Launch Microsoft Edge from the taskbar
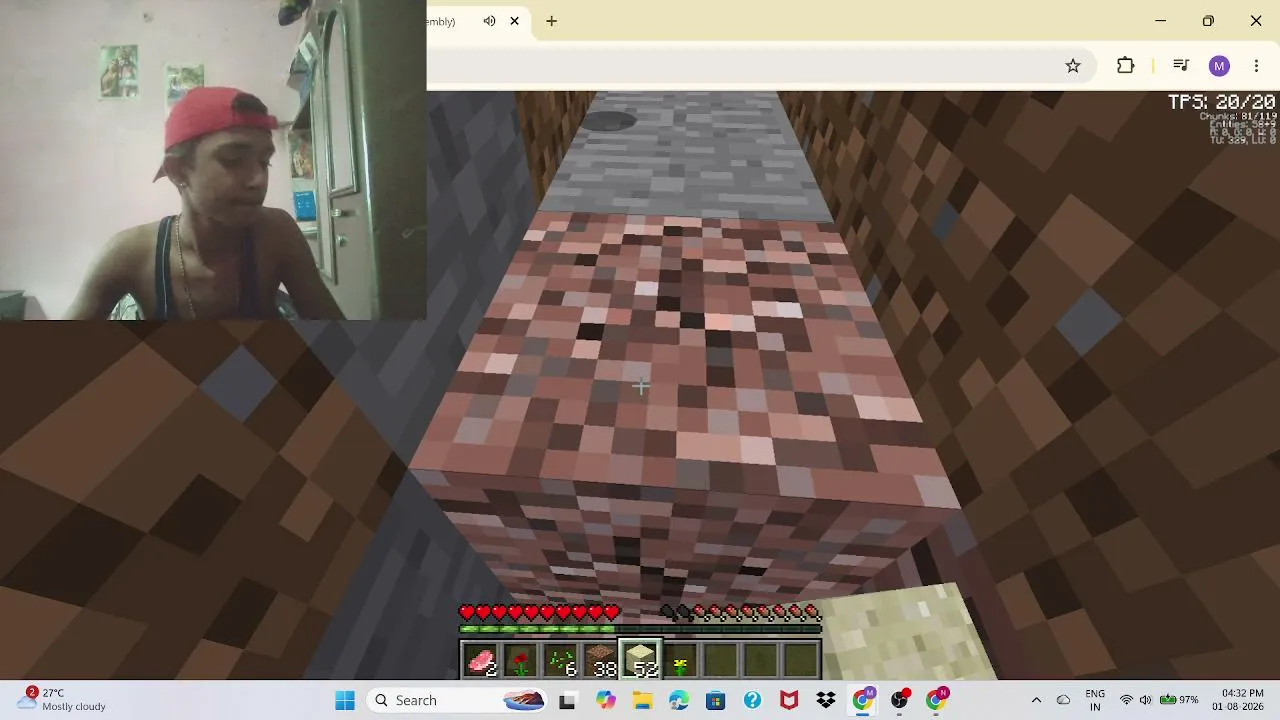This screenshot has width=1280, height=720. pyautogui.click(x=679, y=700)
